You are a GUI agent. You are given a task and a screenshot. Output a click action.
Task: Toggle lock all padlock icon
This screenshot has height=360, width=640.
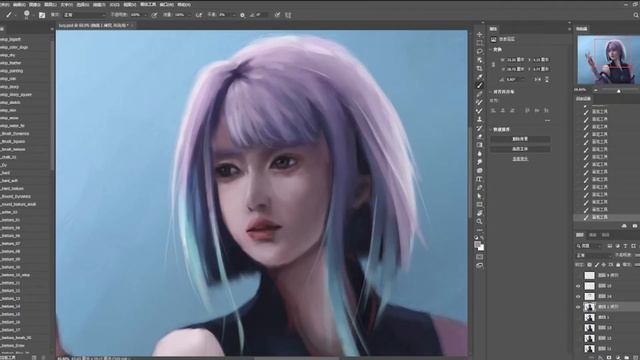[x=618, y=265]
